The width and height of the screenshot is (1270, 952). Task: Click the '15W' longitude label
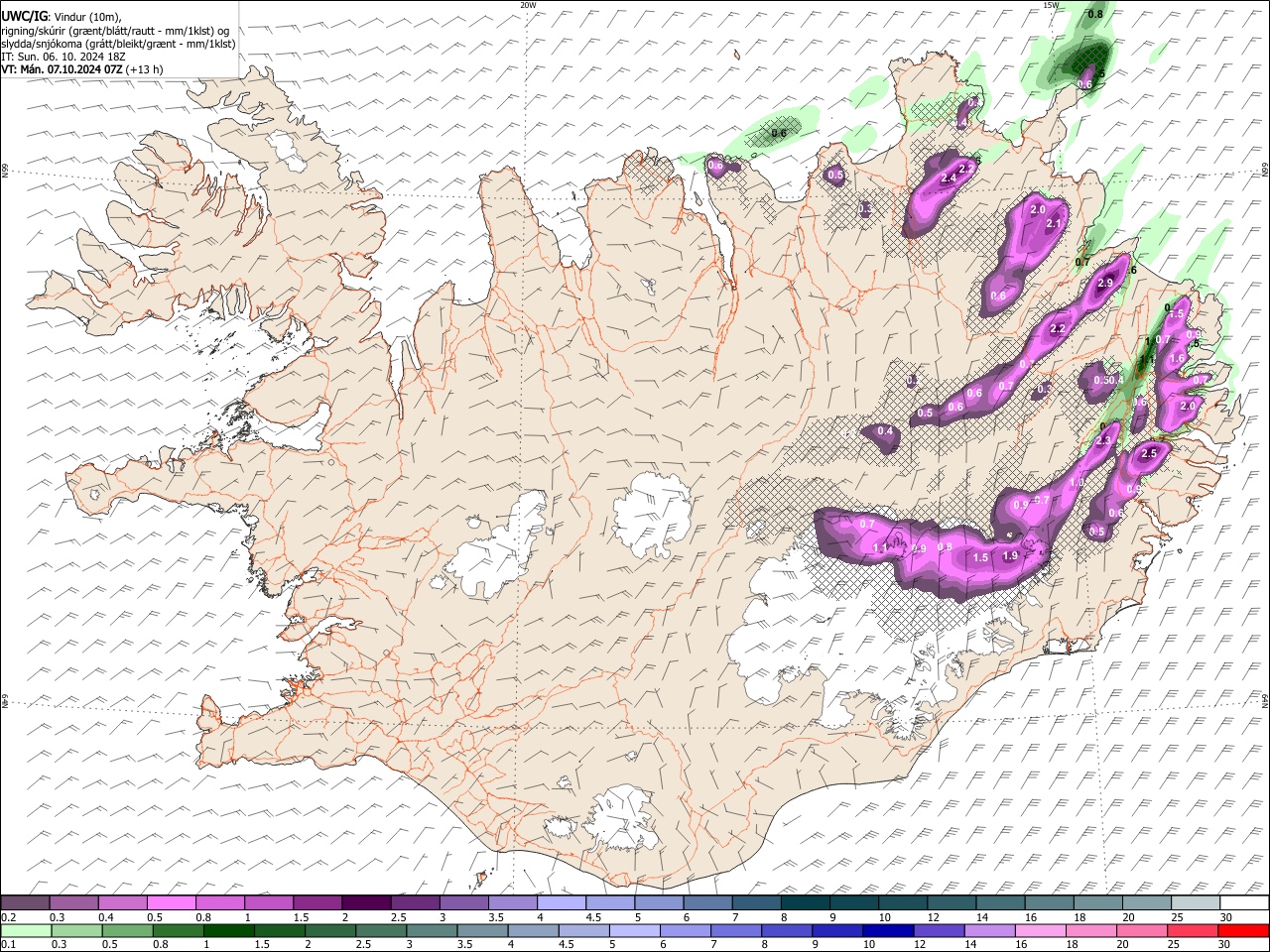tap(1050, 5)
